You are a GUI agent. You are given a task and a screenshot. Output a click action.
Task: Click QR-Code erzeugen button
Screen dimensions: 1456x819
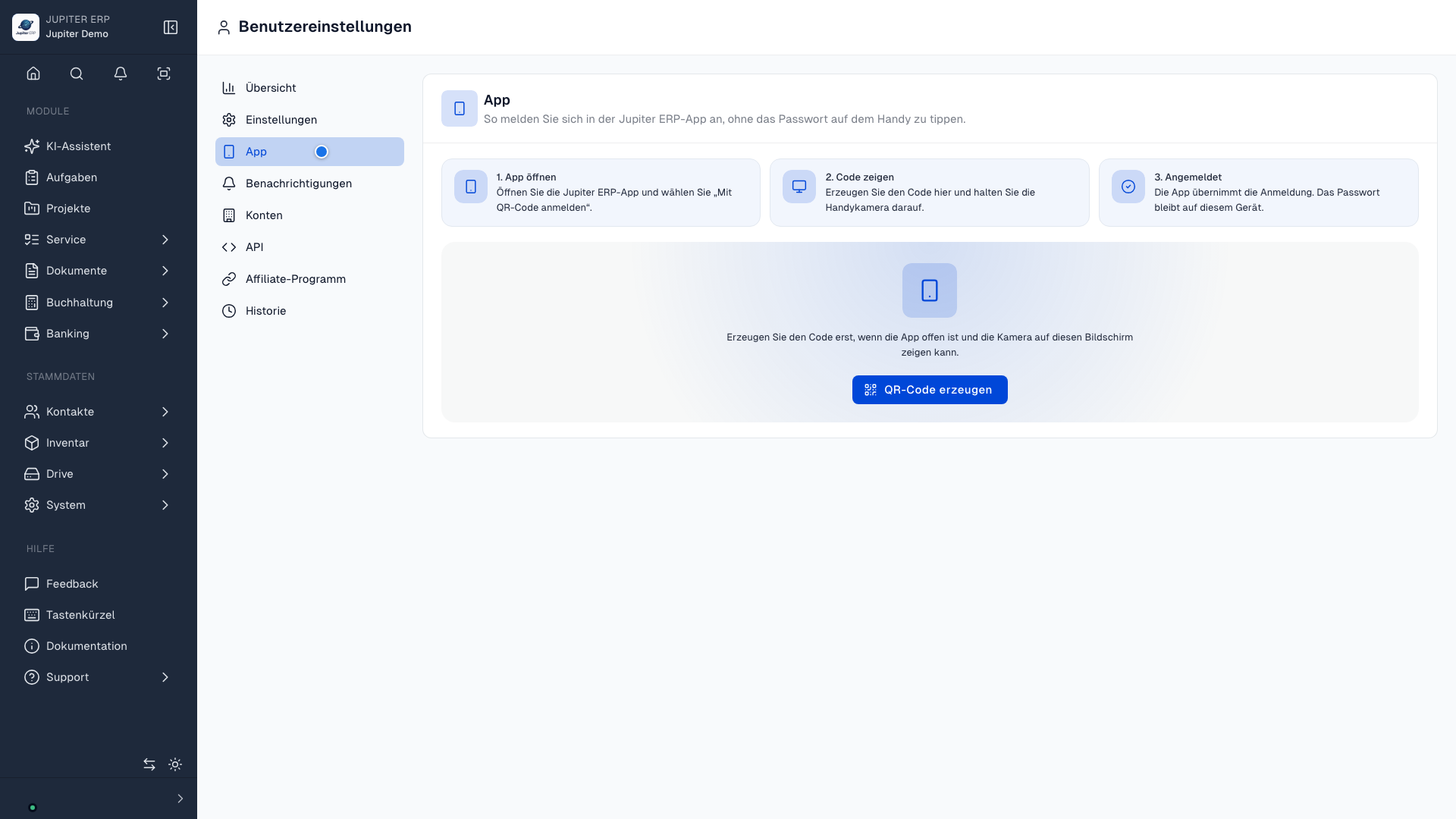pos(930,390)
